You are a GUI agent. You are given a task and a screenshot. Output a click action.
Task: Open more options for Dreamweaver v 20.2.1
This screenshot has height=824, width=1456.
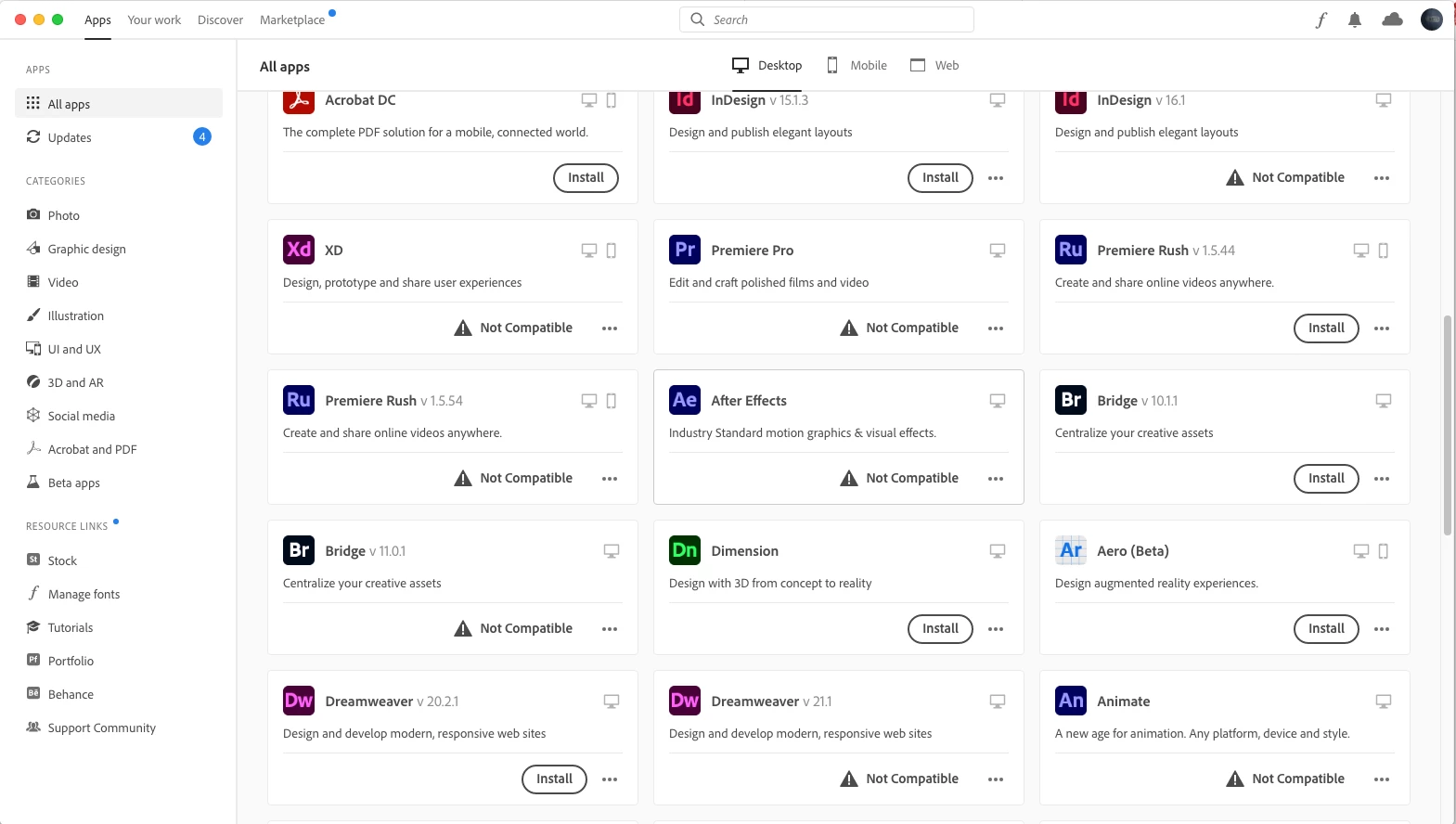pos(610,779)
